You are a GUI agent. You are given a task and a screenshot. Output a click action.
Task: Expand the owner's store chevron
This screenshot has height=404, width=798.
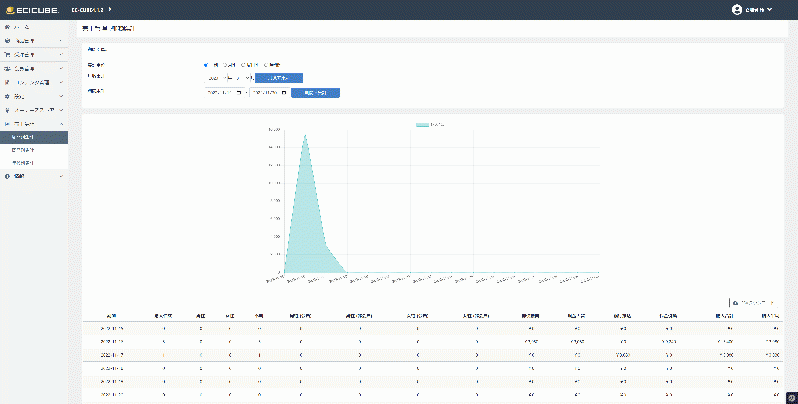[61, 110]
